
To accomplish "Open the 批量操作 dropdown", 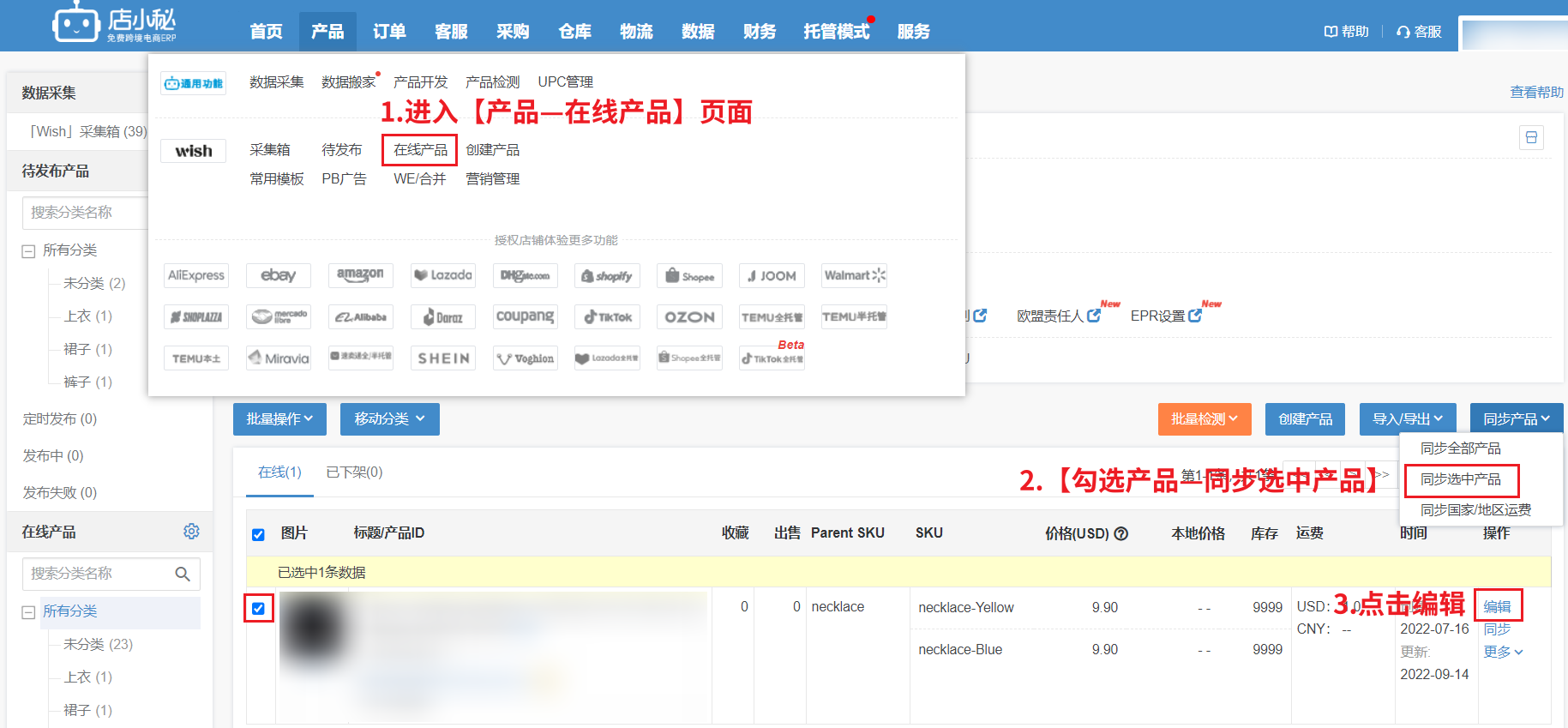I will coord(279,419).
